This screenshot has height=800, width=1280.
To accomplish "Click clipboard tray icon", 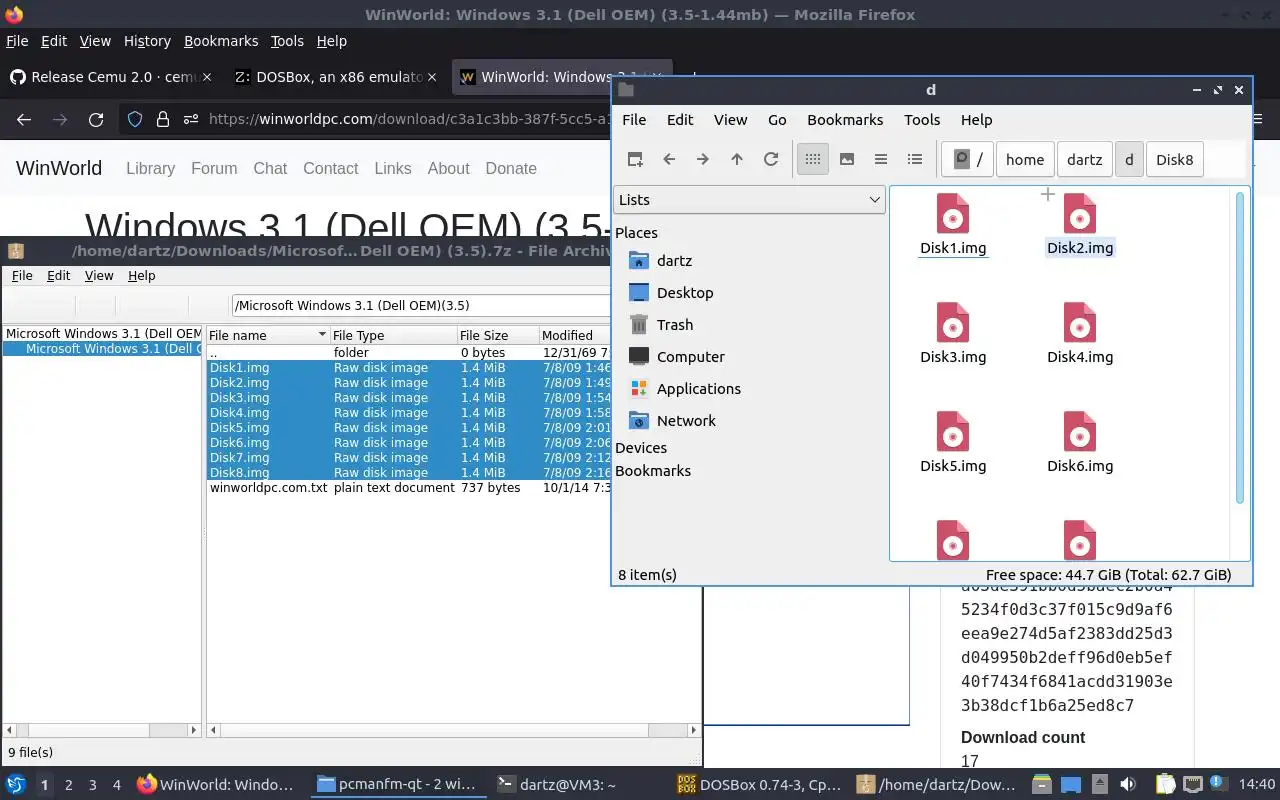I will point(1166,785).
